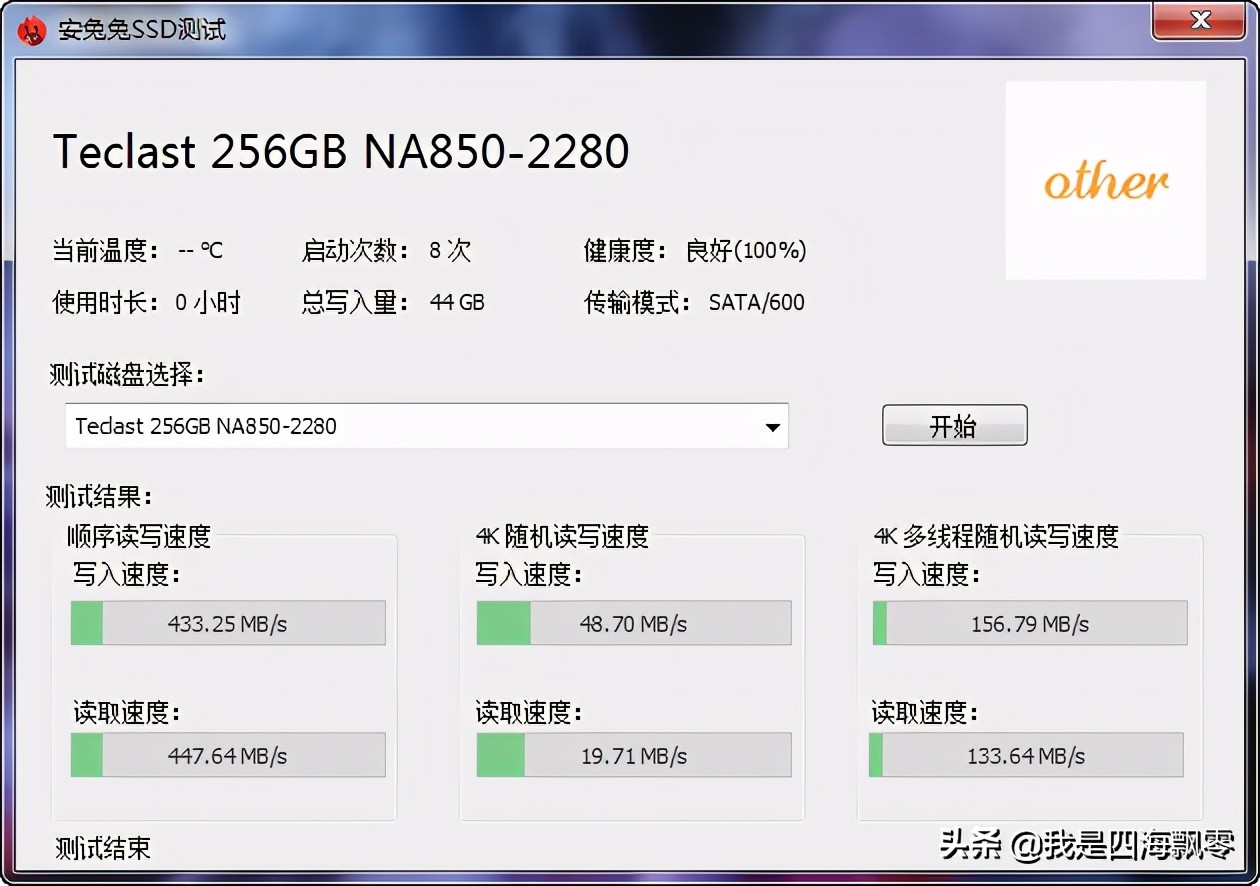Click the AnTuTu logo in the title bar
This screenshot has width=1260, height=886.
(31, 29)
